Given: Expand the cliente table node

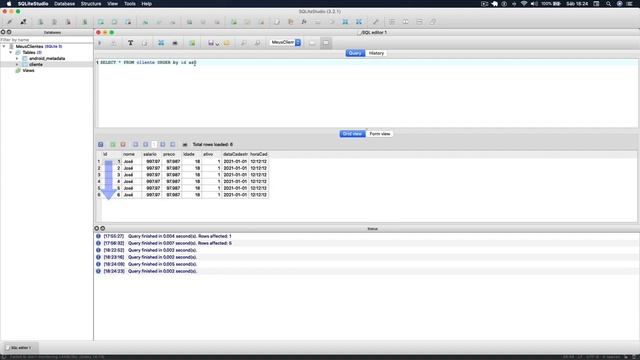Looking at the screenshot, I should (17, 64).
